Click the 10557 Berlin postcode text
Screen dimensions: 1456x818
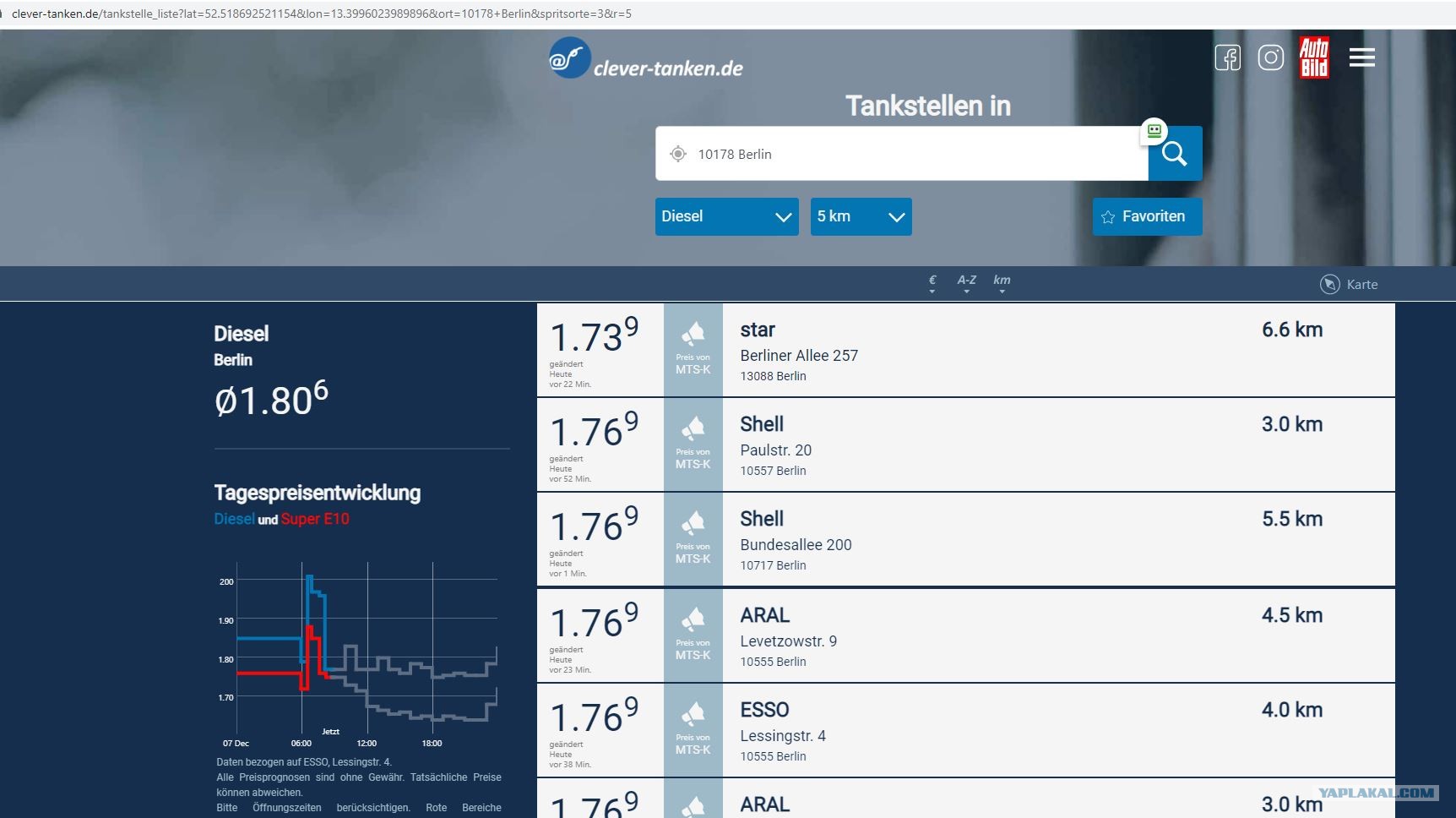click(774, 471)
